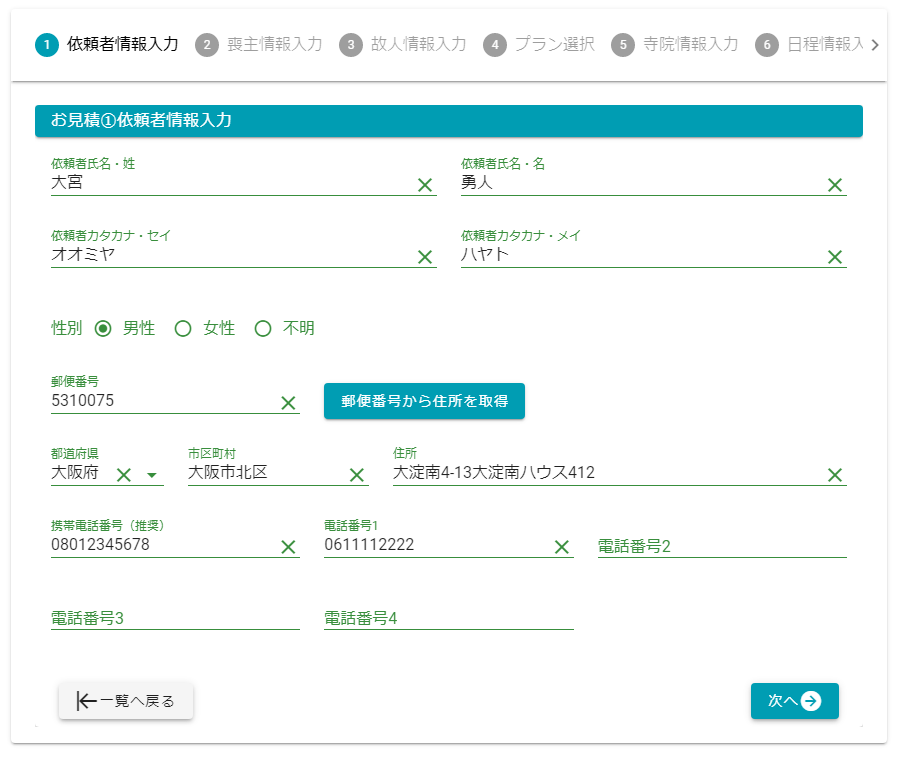The height and width of the screenshot is (762, 907).
Task: Clear the 依頼者カタカナ・セイ field
Action: tap(424, 257)
